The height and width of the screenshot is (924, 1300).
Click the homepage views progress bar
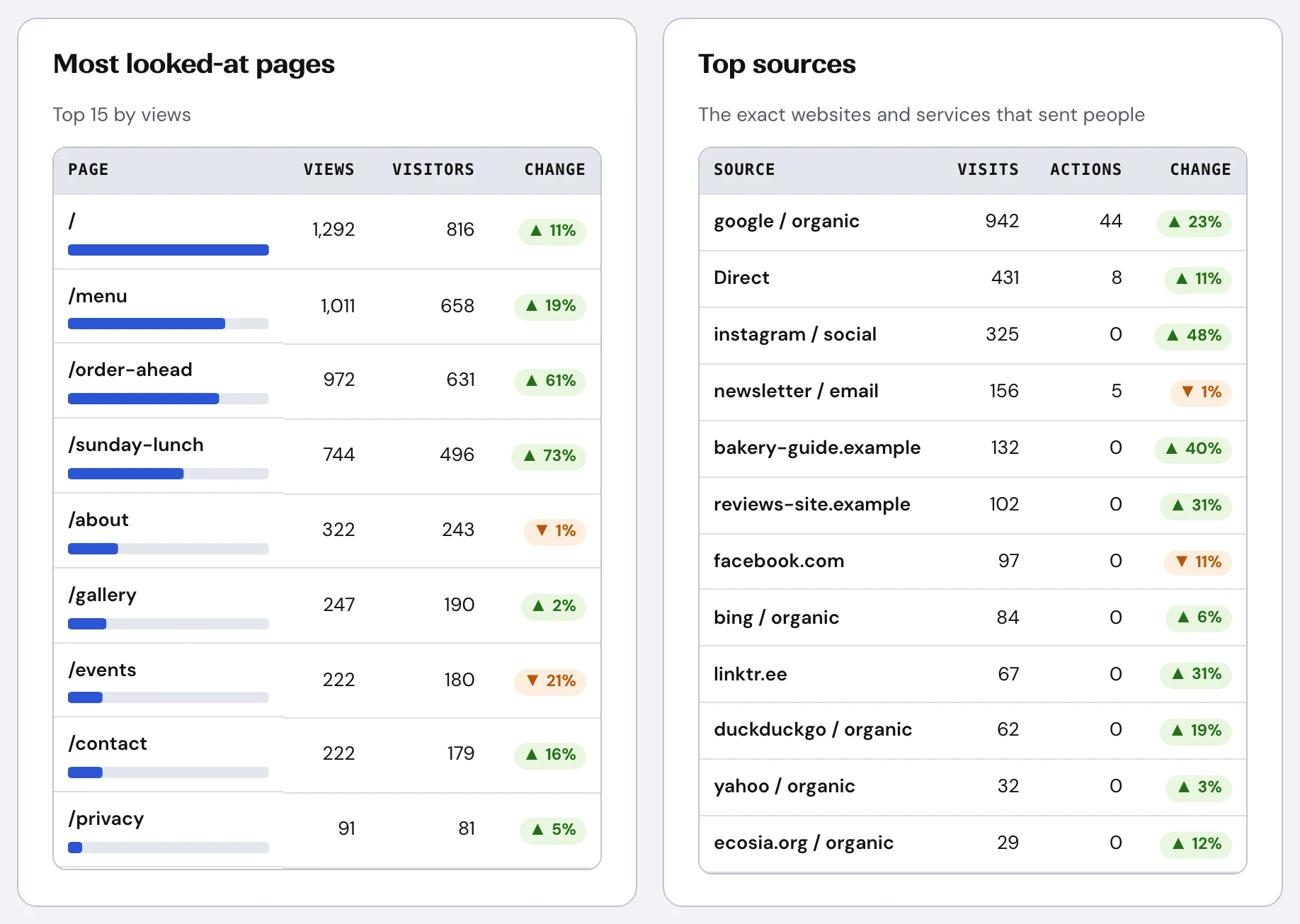(x=169, y=250)
